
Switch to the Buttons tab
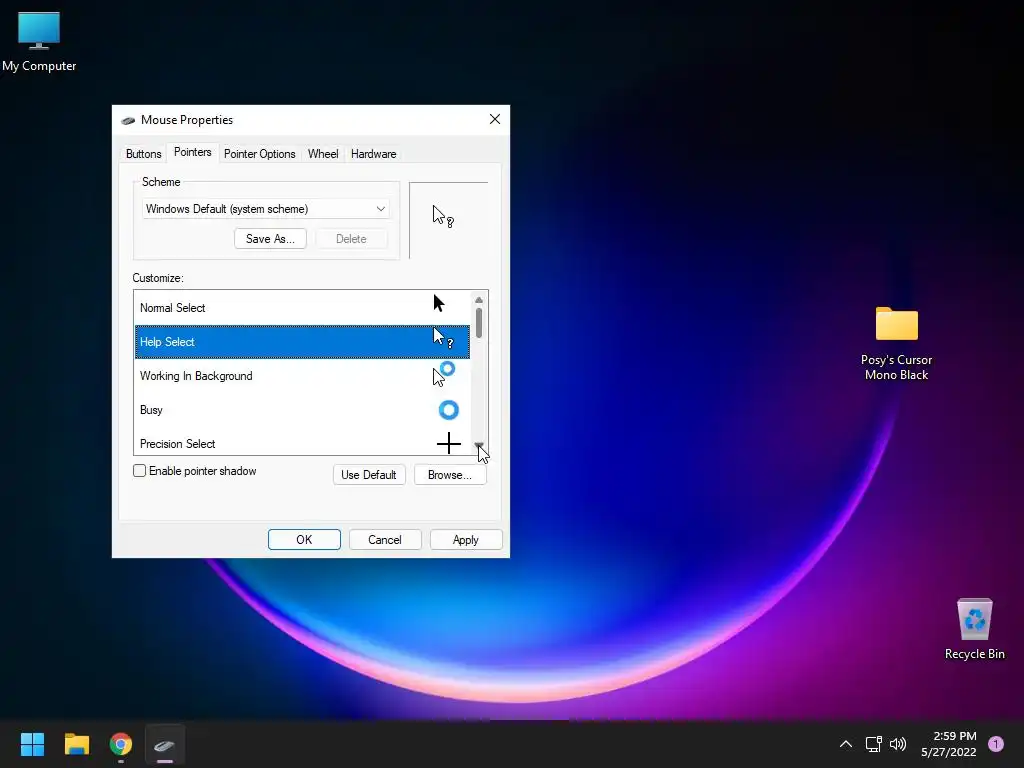click(143, 153)
